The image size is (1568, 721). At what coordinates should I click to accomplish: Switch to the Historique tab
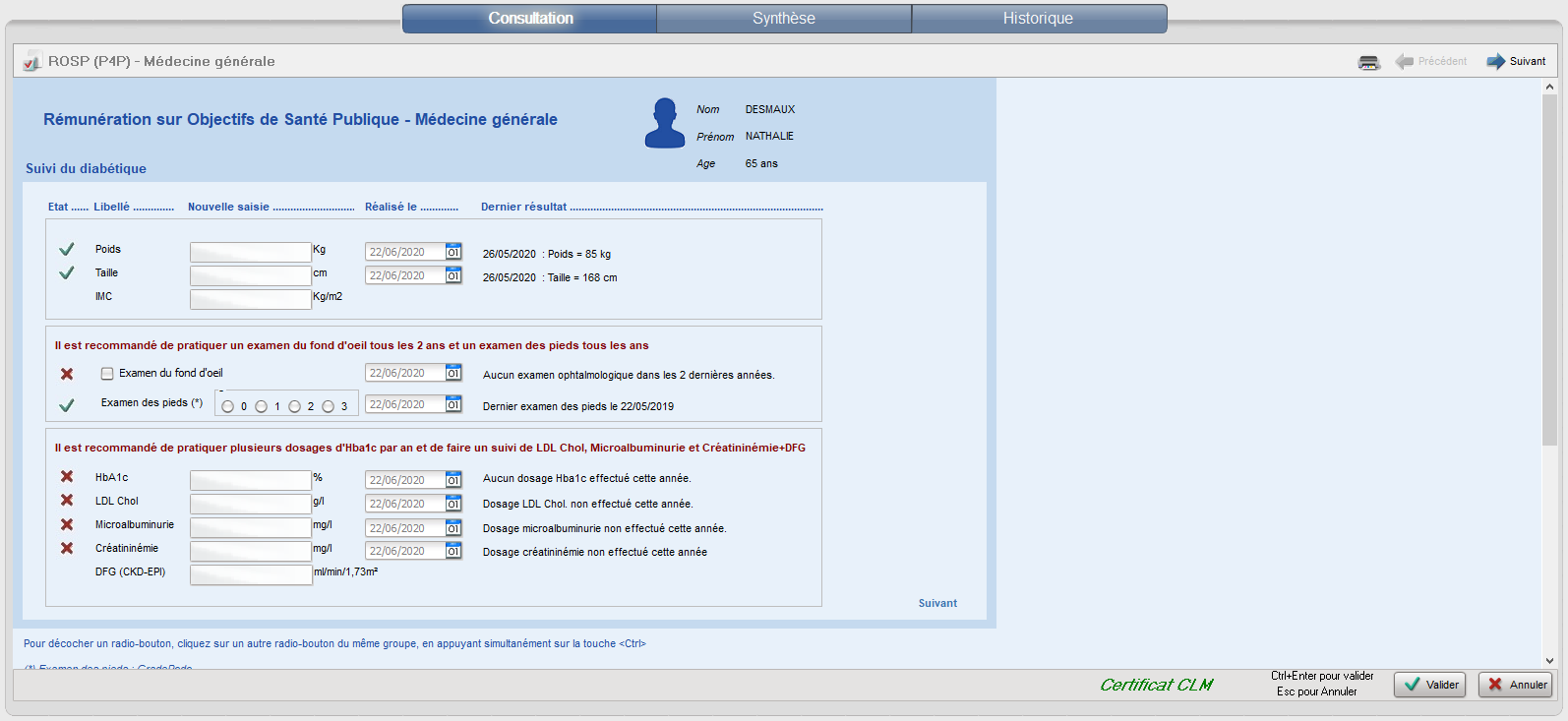1038,19
